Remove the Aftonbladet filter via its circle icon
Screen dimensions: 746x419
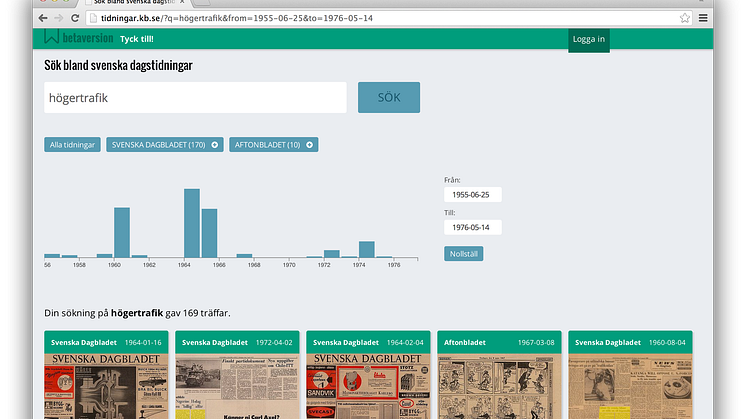click(x=310, y=145)
